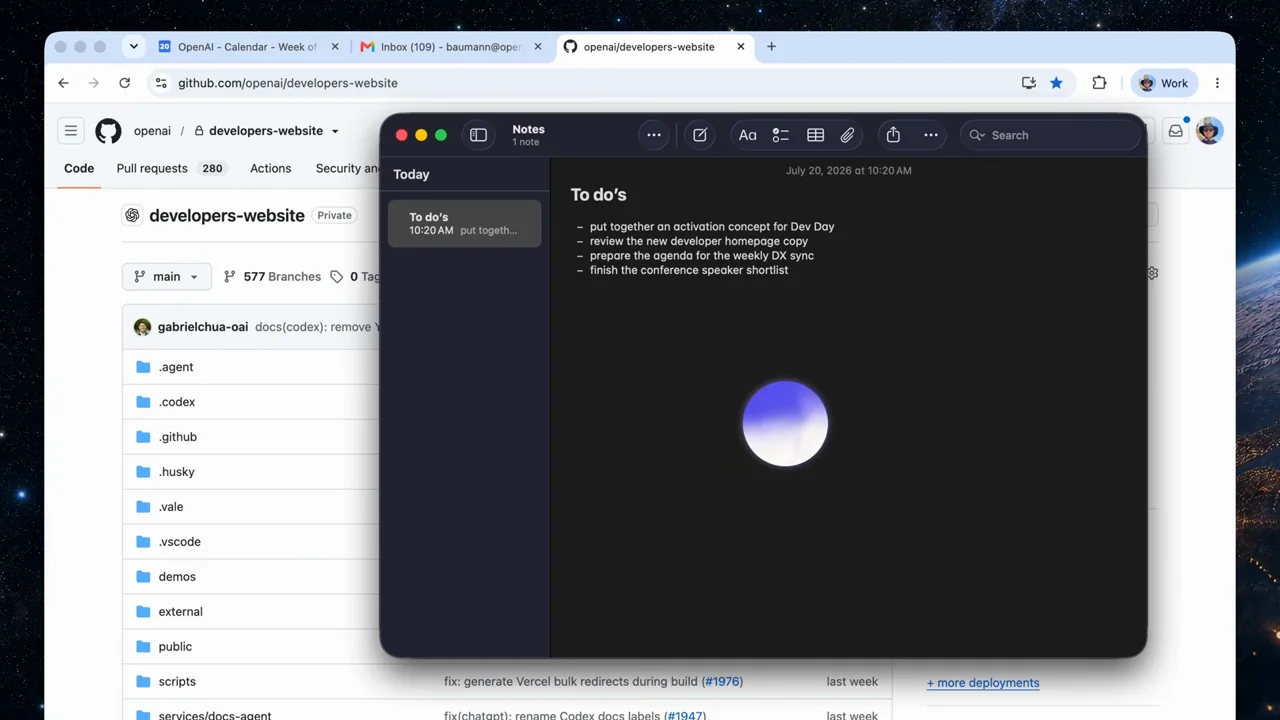Open GitHub notifications inbox icon
Viewport: 1280px width, 720px height.
1176,131
